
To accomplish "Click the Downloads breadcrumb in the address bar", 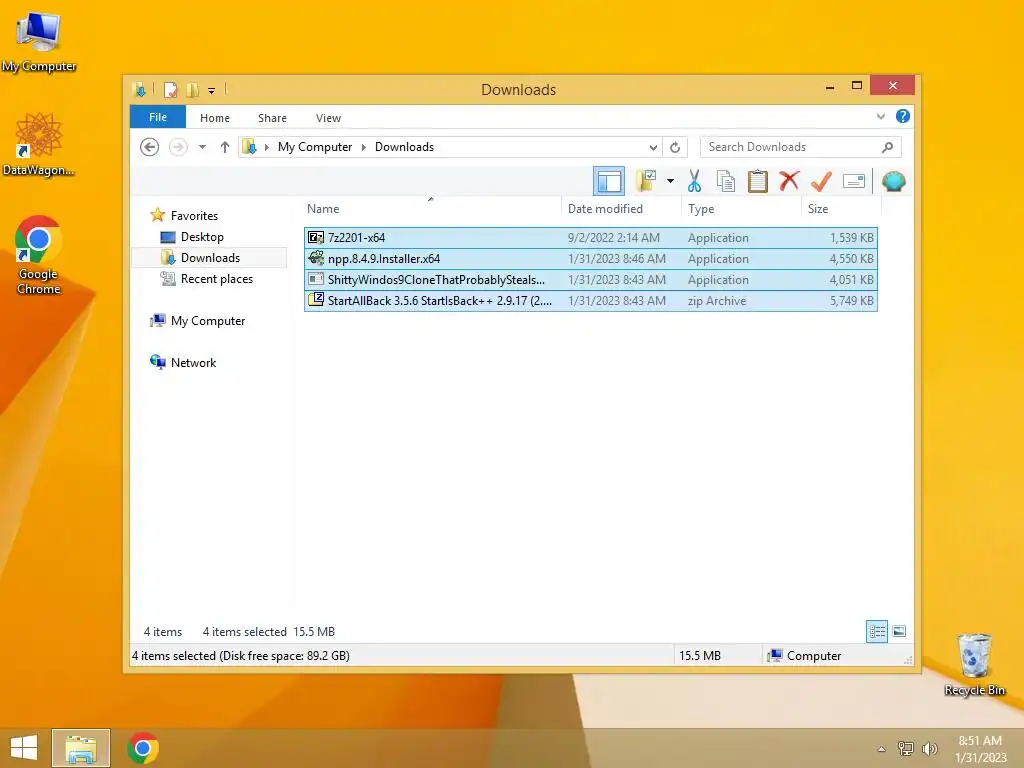I will point(404,147).
